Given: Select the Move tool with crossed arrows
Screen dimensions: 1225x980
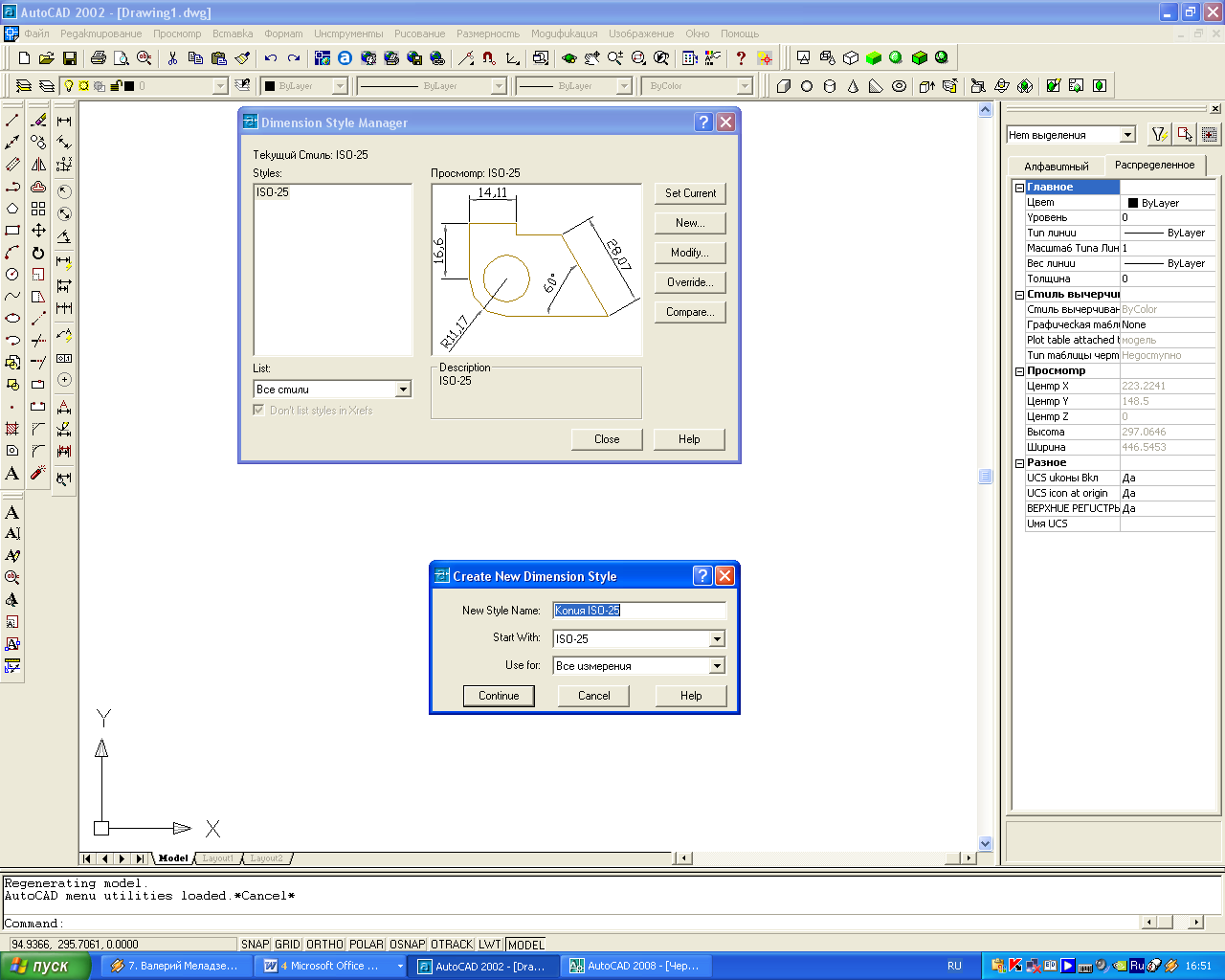Looking at the screenshot, I should pos(38,231).
